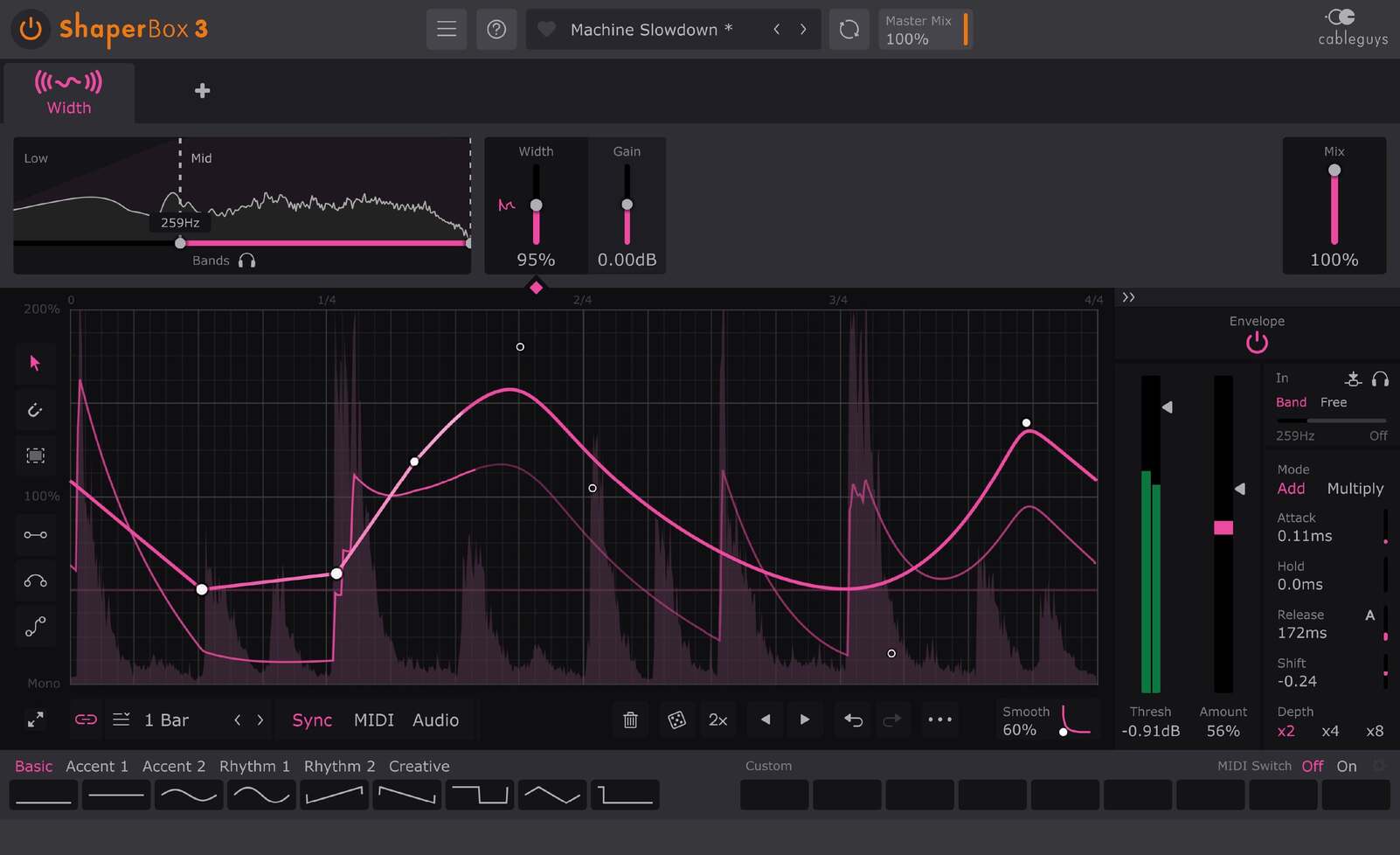Image resolution: width=1400 pixels, height=855 pixels.
Task: Select the line drawing tool
Action: pos(35,535)
